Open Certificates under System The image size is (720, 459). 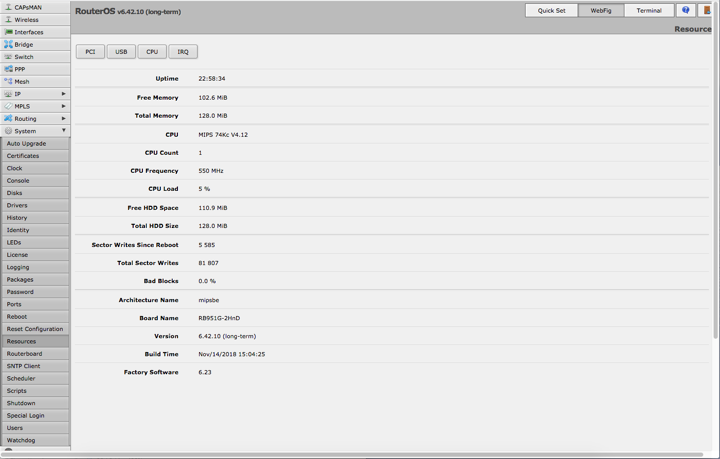click(35, 156)
